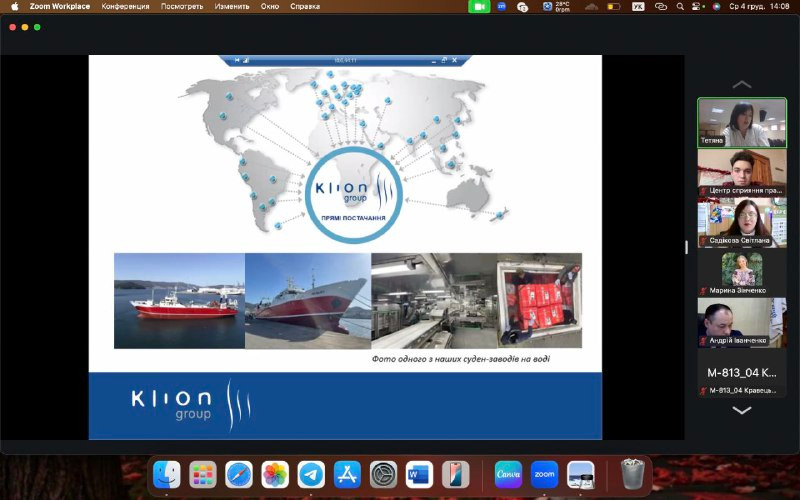
Task: Click the Zoom icon in the dock
Action: pyautogui.click(x=544, y=474)
